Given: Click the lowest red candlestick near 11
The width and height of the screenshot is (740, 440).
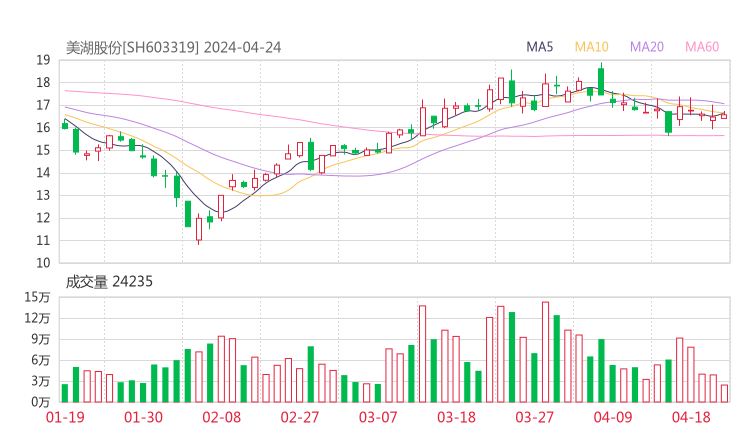Looking at the screenshot, I should [x=199, y=229].
